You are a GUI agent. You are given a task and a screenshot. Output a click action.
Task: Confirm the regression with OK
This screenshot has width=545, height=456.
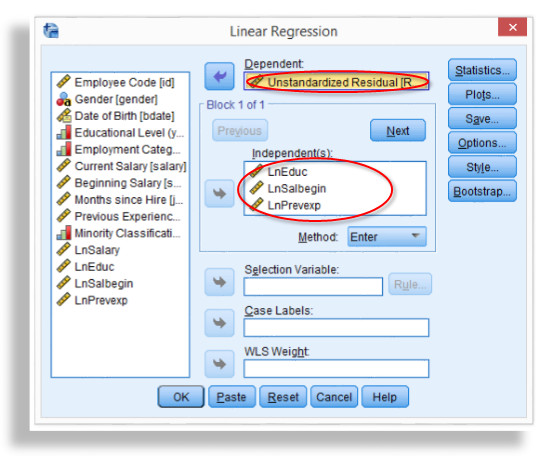coord(181,397)
